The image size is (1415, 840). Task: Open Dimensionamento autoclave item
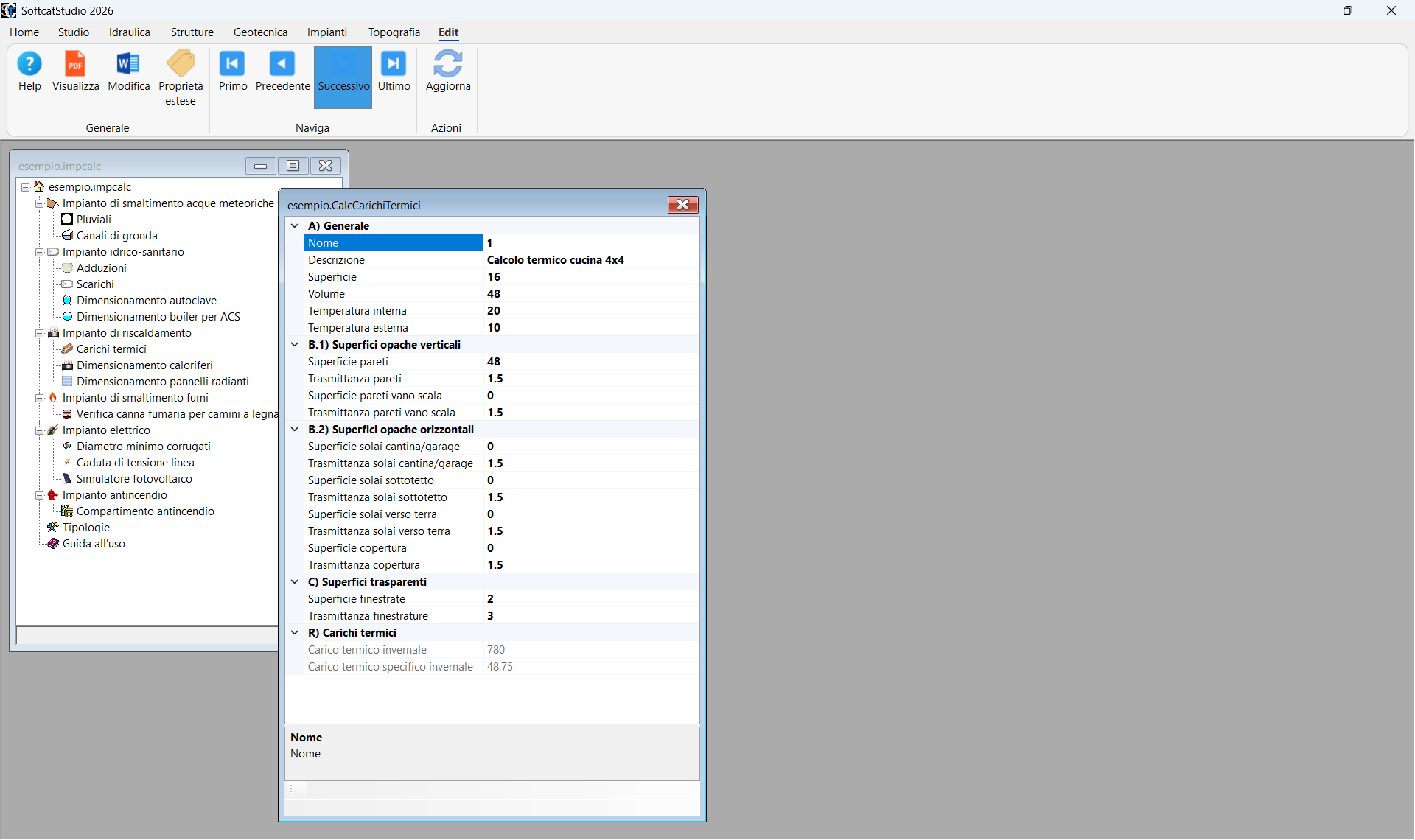(x=146, y=301)
